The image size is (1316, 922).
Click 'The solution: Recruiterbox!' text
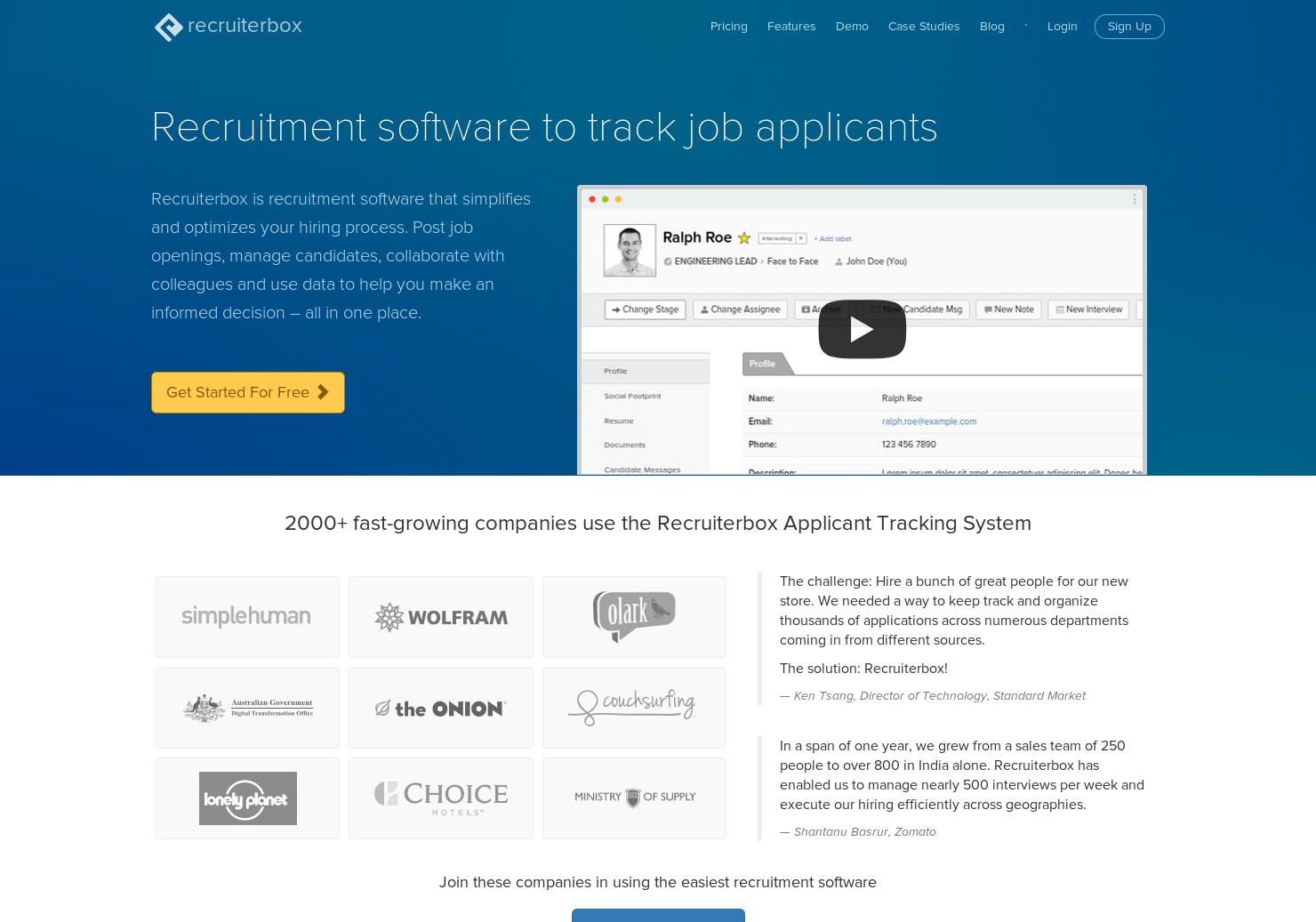tap(863, 669)
